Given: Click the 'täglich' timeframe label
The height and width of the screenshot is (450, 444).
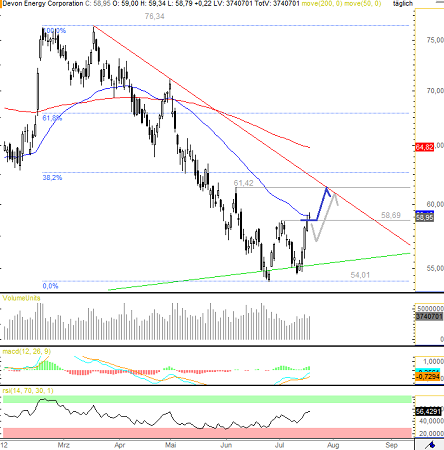Looking at the screenshot, I should 403,4.
